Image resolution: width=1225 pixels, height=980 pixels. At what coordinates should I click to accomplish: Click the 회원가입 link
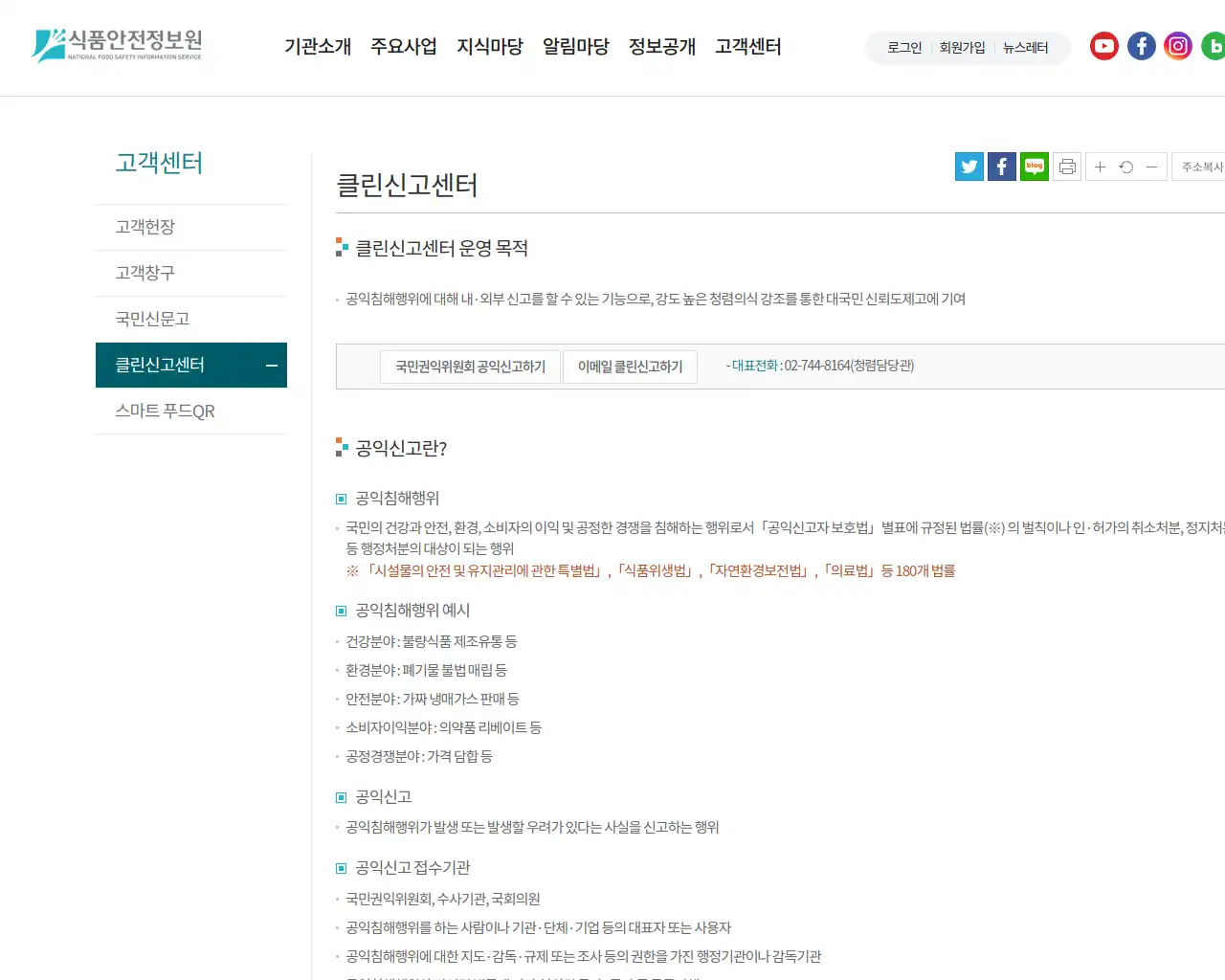962,48
